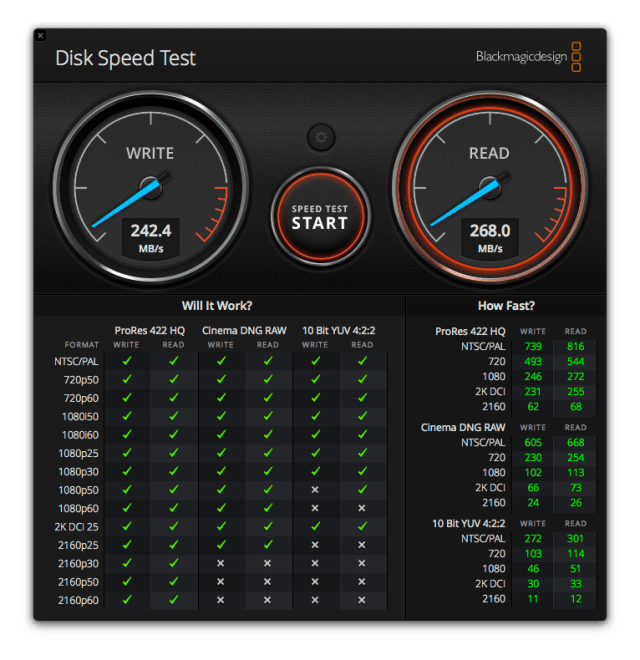Click the "How Fast?" panel heading
This screenshot has height=660, width=640.
tap(506, 306)
